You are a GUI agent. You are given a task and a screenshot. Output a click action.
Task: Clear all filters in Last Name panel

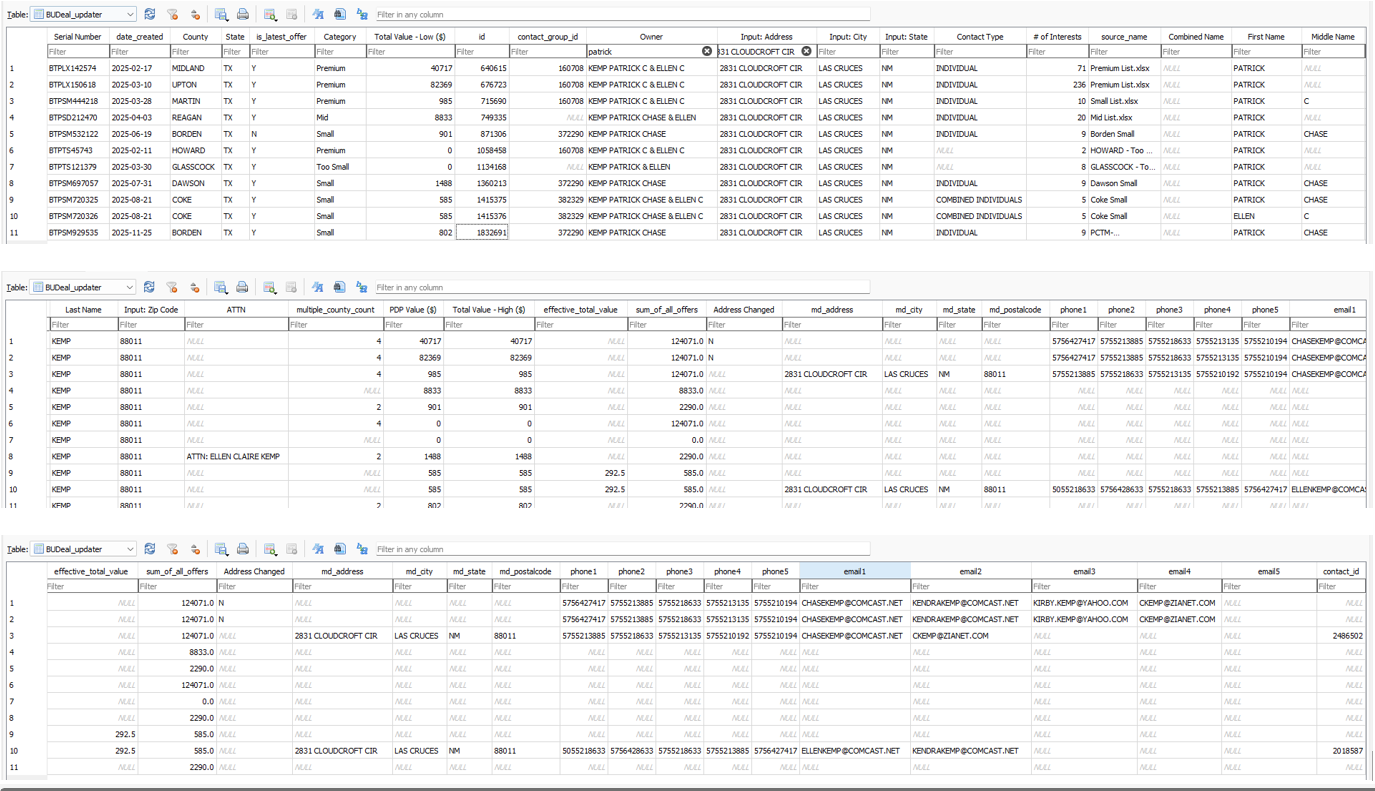coord(172,287)
